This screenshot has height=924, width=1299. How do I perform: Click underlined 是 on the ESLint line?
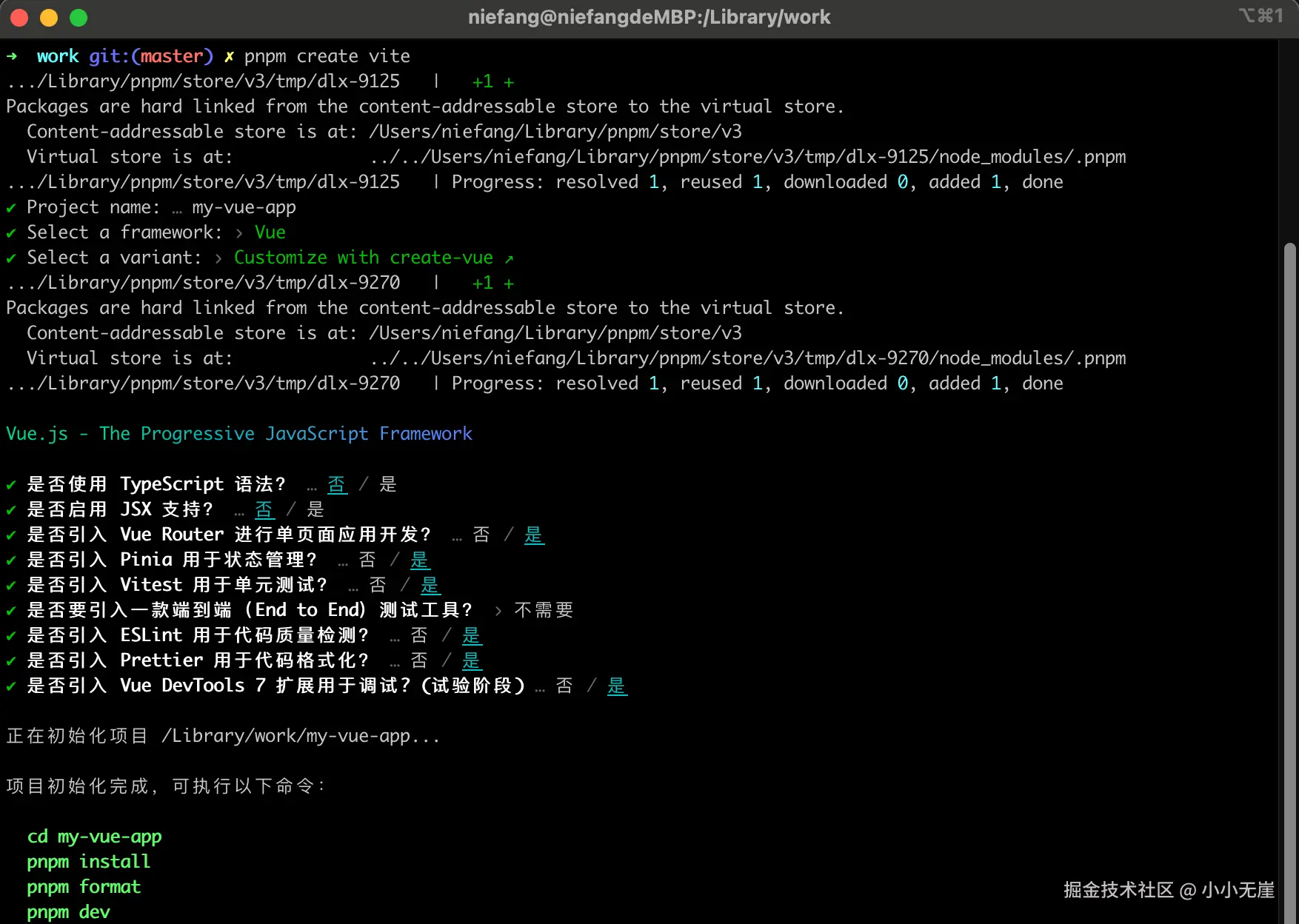coord(472,635)
